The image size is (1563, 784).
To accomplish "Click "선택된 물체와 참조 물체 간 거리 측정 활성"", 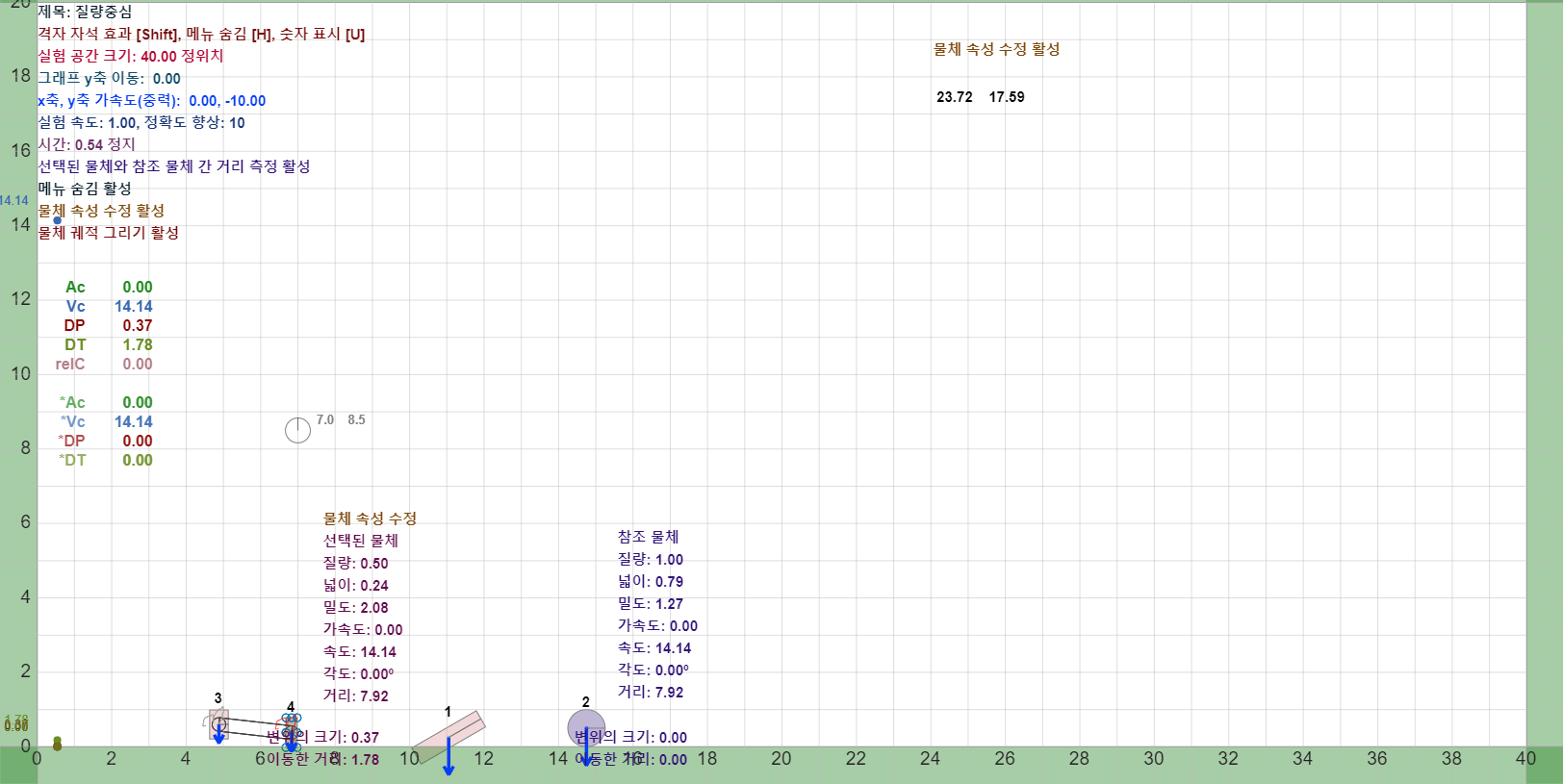I will tap(174, 166).
